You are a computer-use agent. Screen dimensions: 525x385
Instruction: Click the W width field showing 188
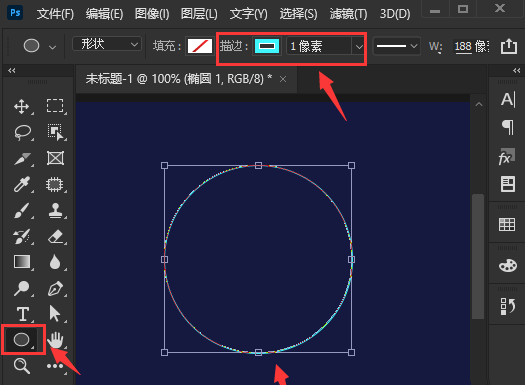click(471, 46)
